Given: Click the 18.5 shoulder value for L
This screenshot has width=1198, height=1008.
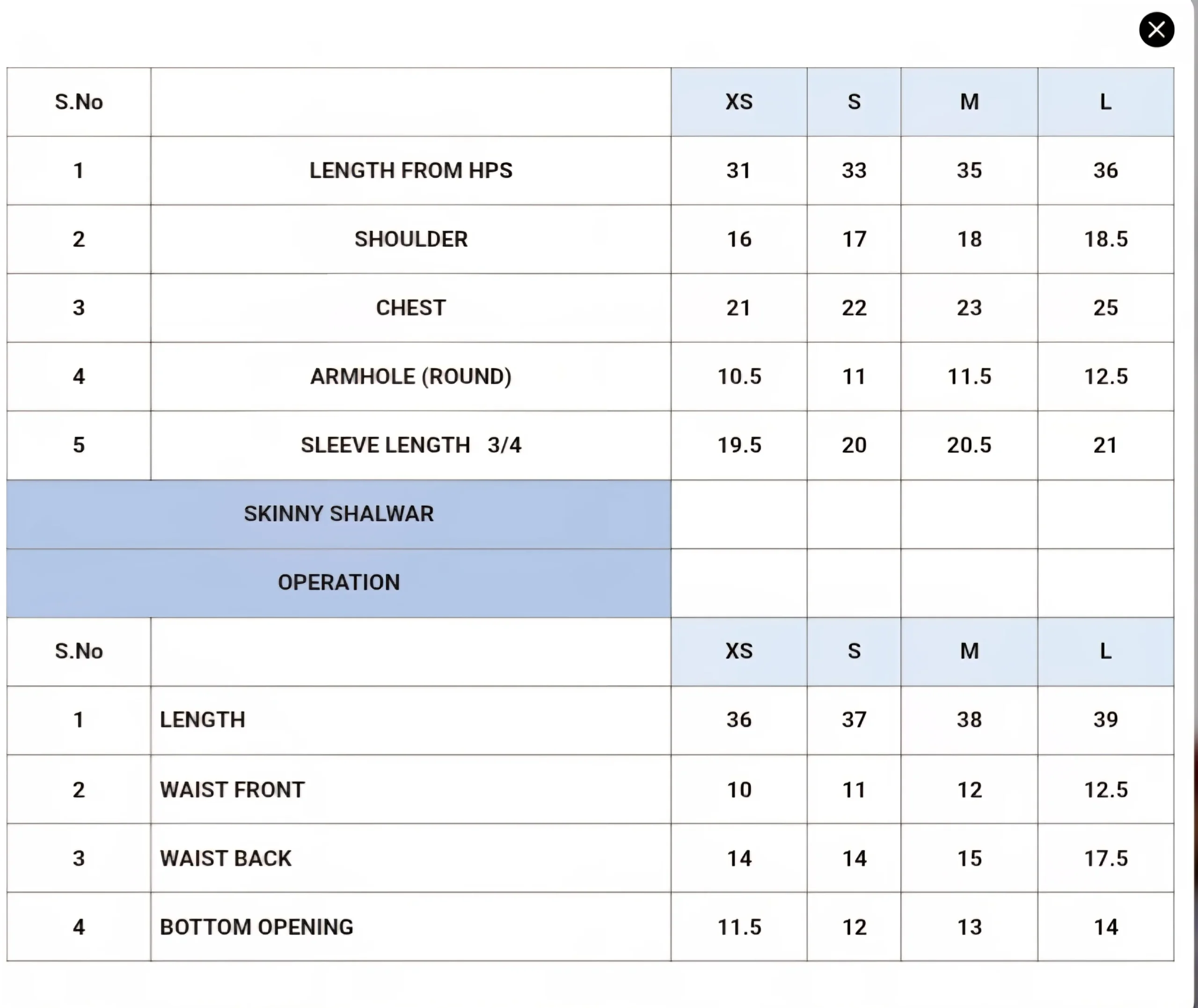Looking at the screenshot, I should click(x=1106, y=239).
